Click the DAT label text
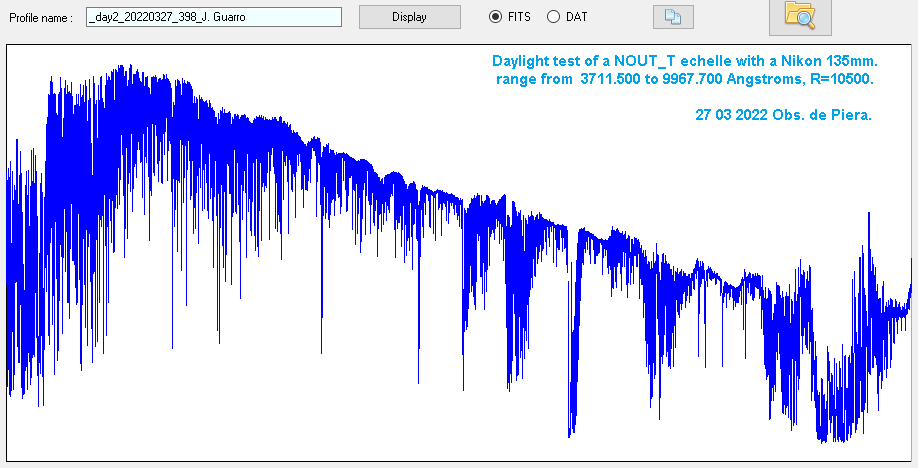This screenshot has height=468, width=918. coord(577,17)
